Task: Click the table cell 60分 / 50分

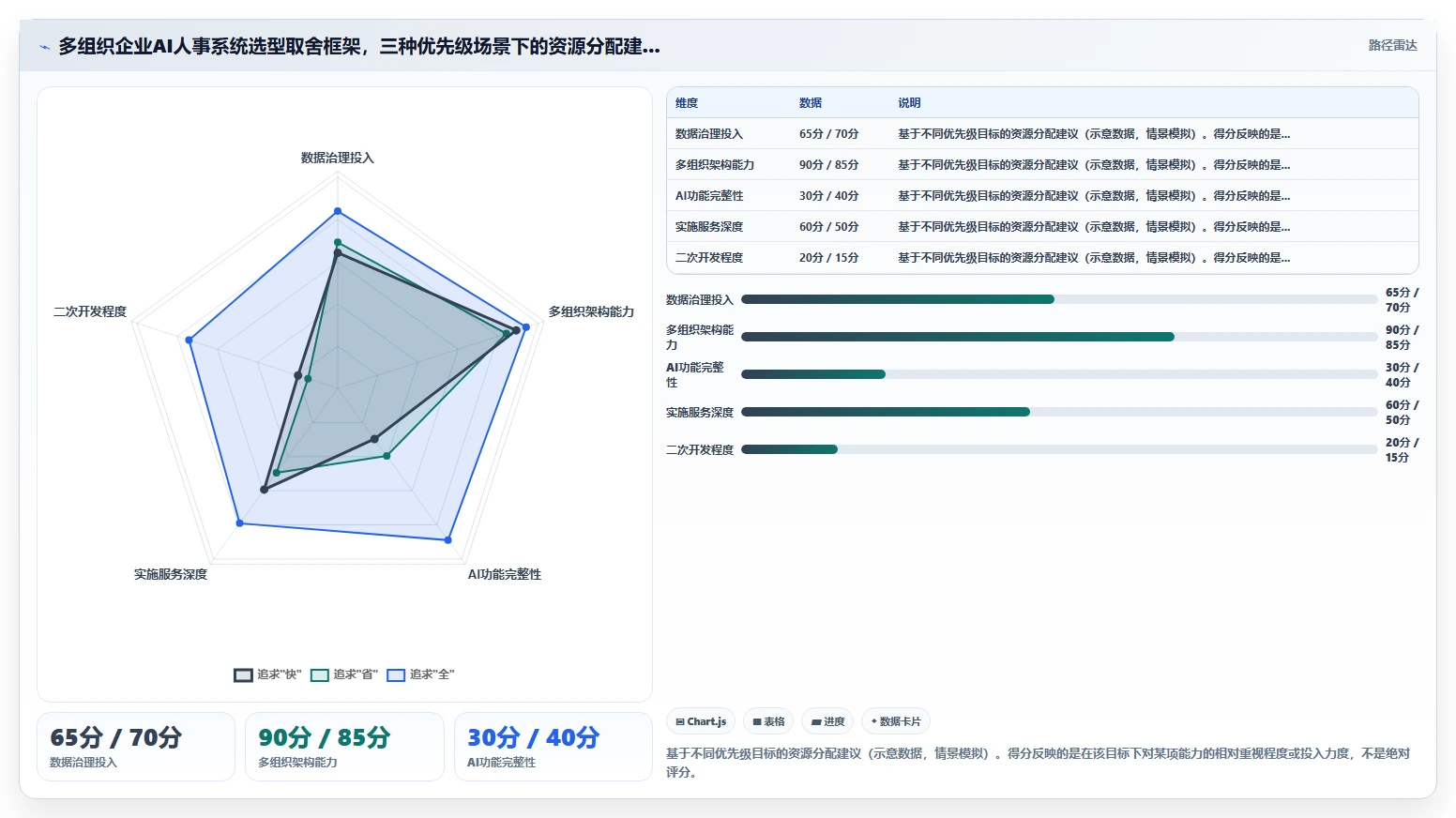Action: pyautogui.click(x=828, y=227)
